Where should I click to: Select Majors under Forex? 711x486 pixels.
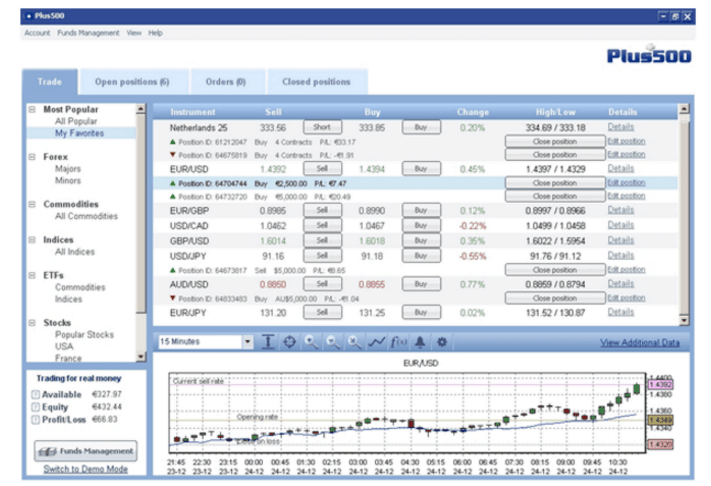pyautogui.click(x=68, y=169)
